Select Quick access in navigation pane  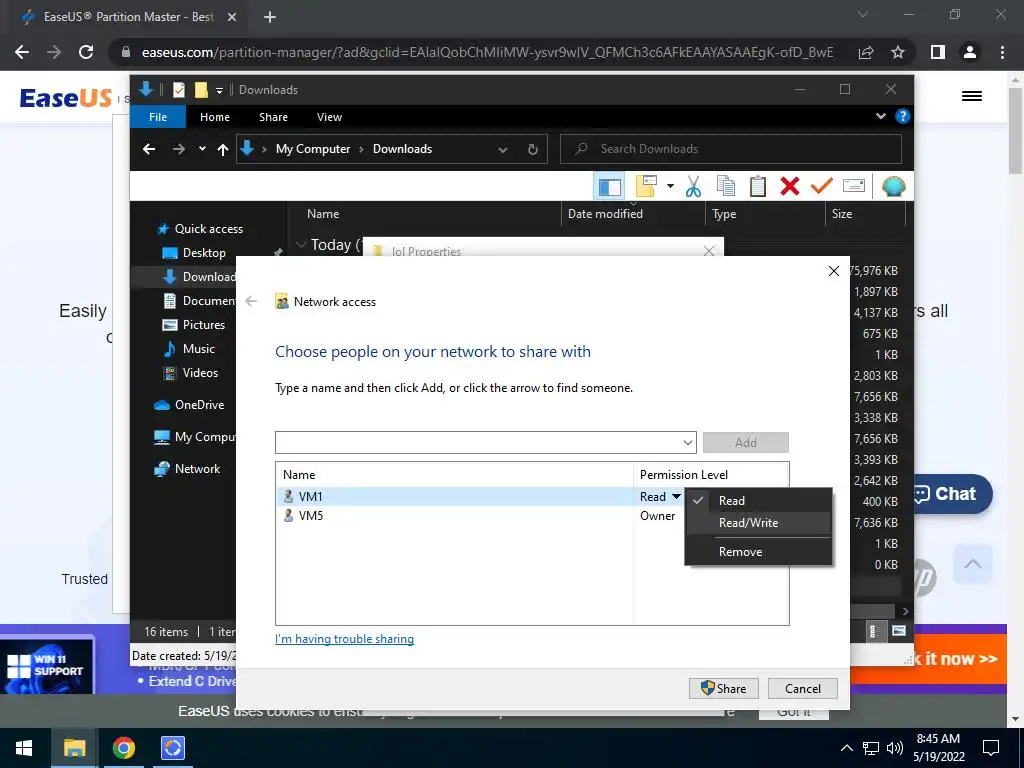(x=208, y=229)
